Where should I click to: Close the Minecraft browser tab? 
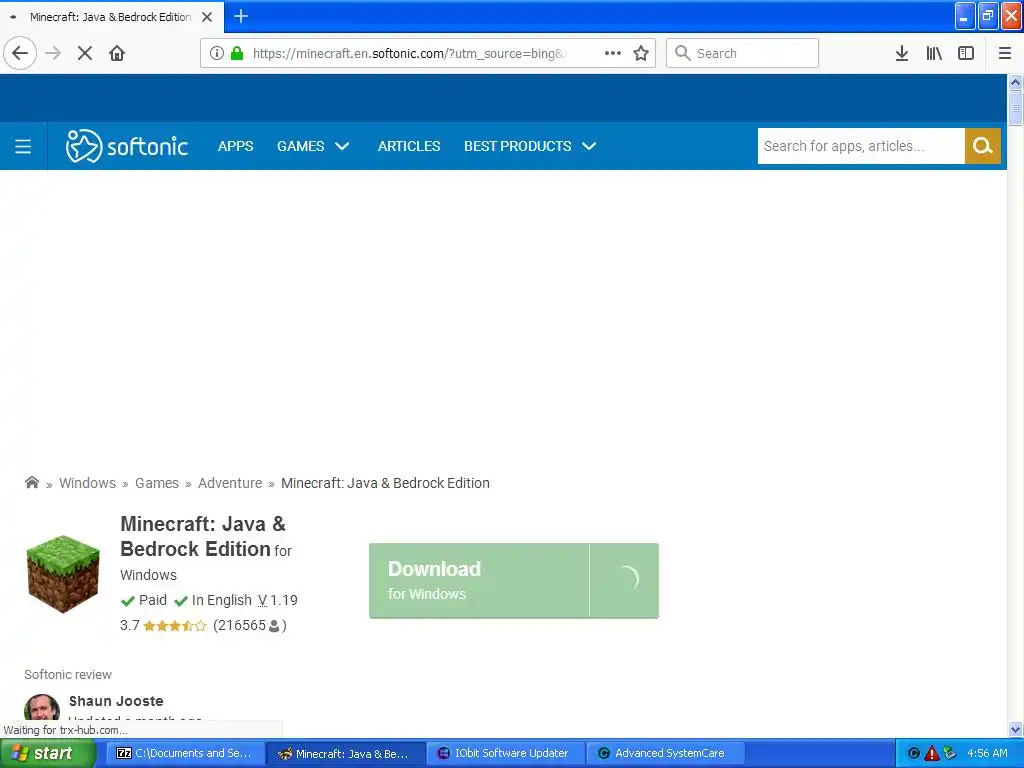[x=207, y=17]
